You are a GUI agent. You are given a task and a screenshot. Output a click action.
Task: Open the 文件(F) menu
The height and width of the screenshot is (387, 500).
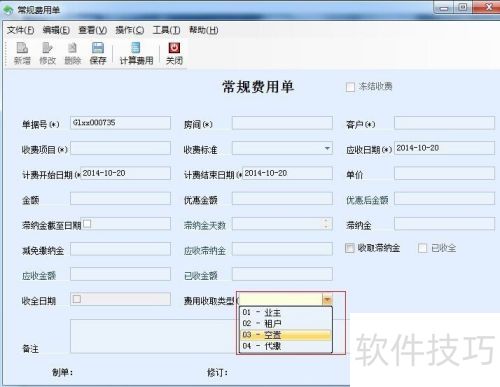[20, 30]
